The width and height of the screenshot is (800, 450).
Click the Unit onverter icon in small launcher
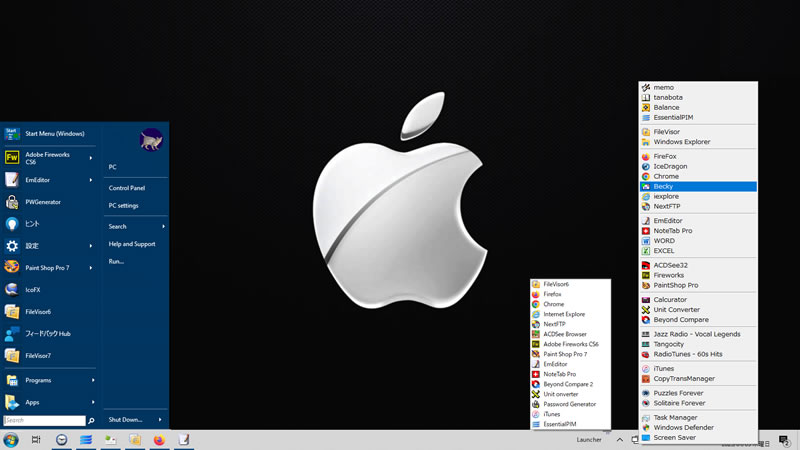[536, 394]
